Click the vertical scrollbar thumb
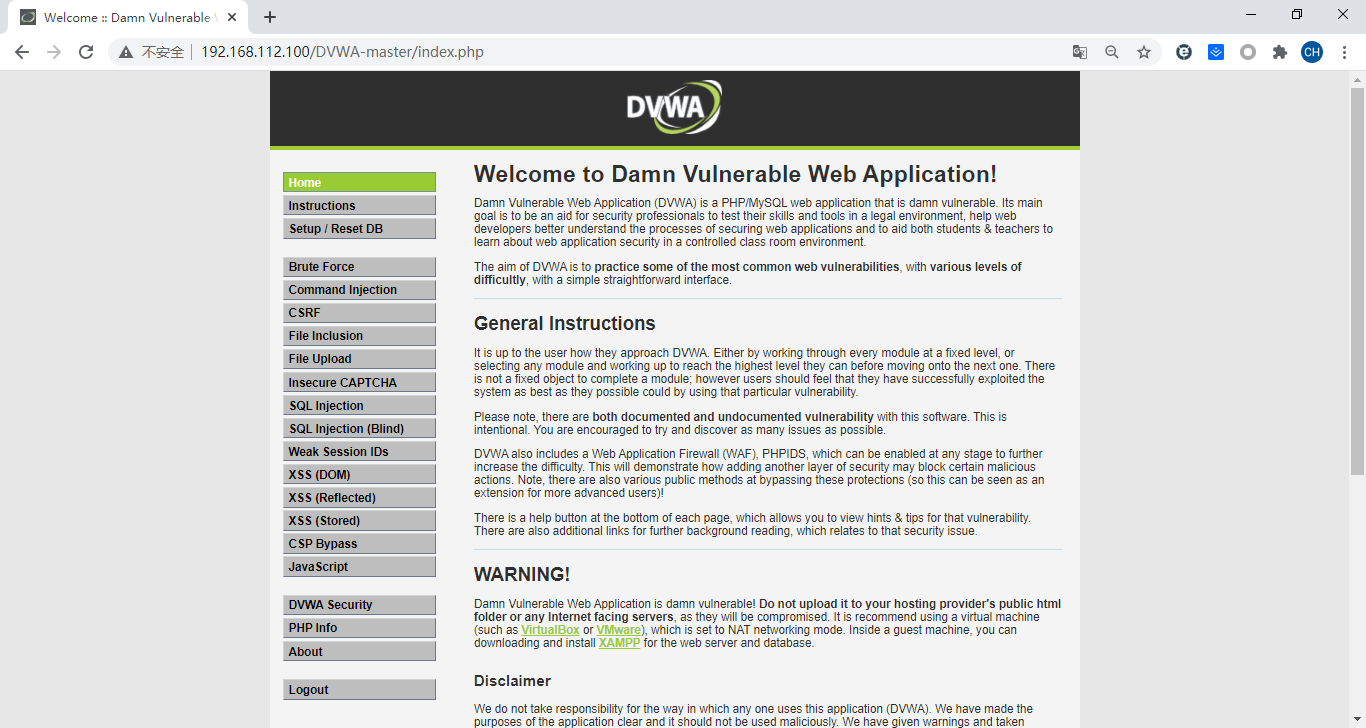 [x=1357, y=282]
